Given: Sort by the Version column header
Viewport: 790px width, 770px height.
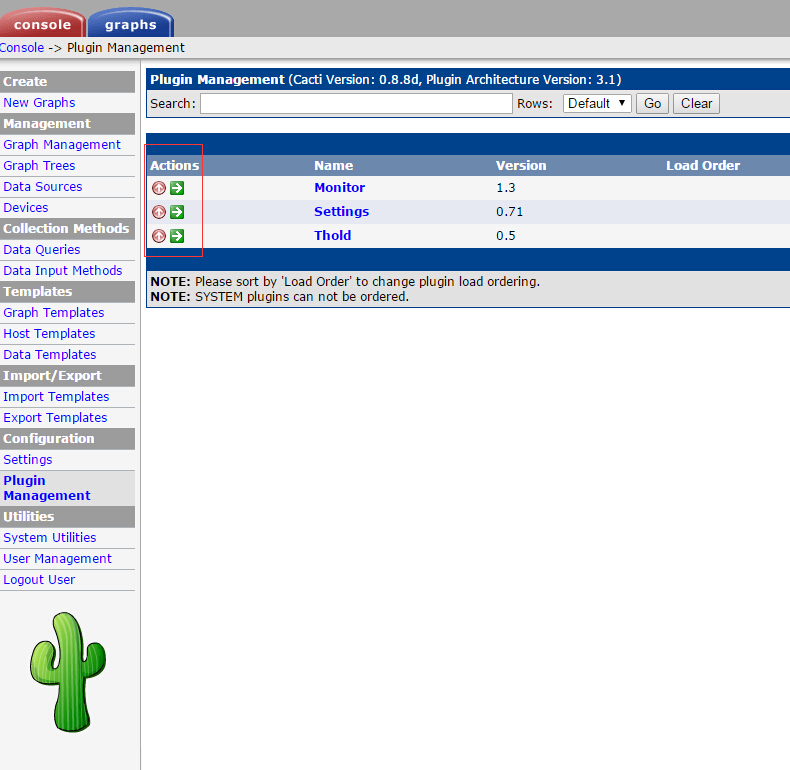Looking at the screenshot, I should [521, 165].
